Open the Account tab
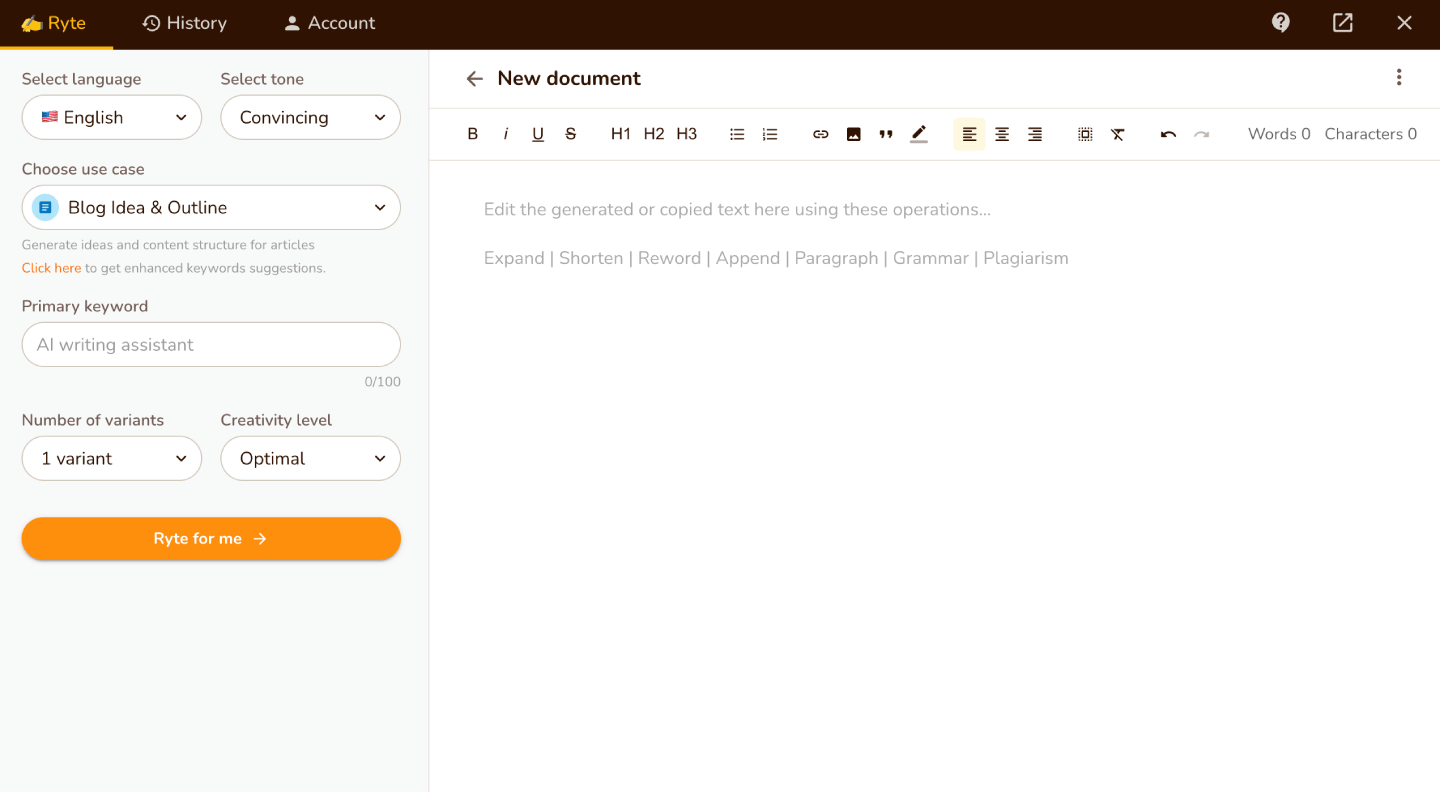The width and height of the screenshot is (1440, 792). [x=329, y=23]
